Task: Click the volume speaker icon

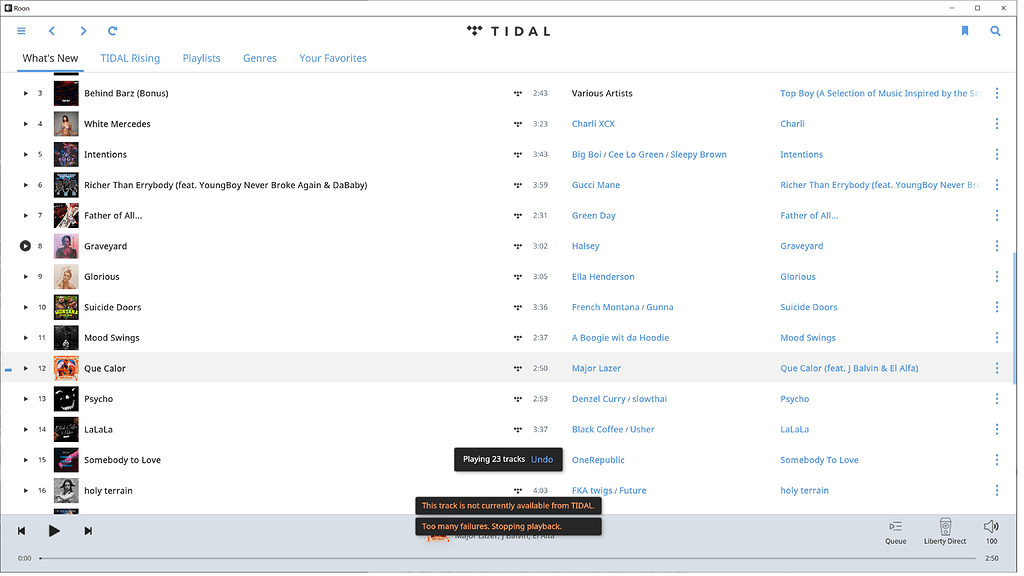Action: pyautogui.click(x=990, y=525)
